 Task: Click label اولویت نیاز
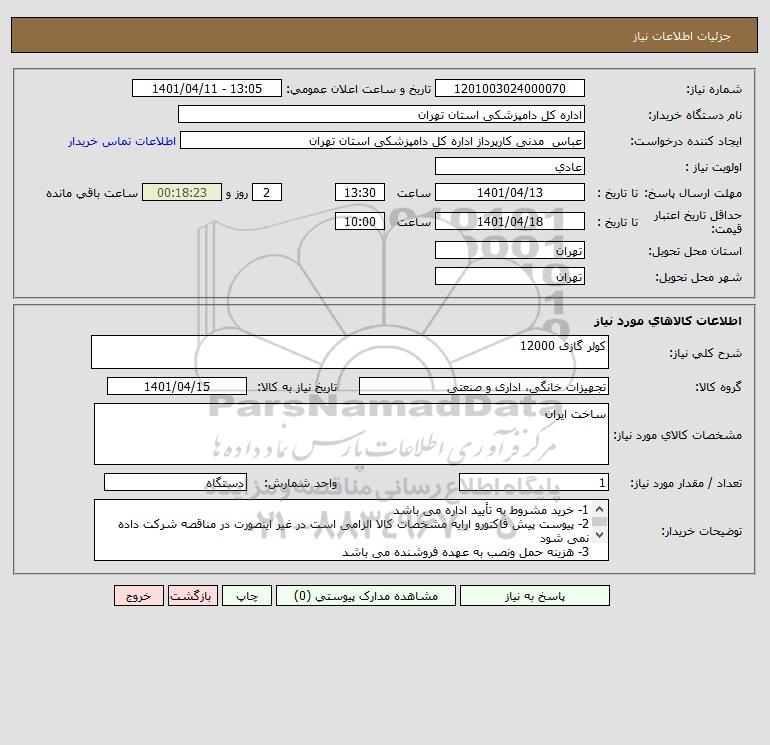[713, 167]
